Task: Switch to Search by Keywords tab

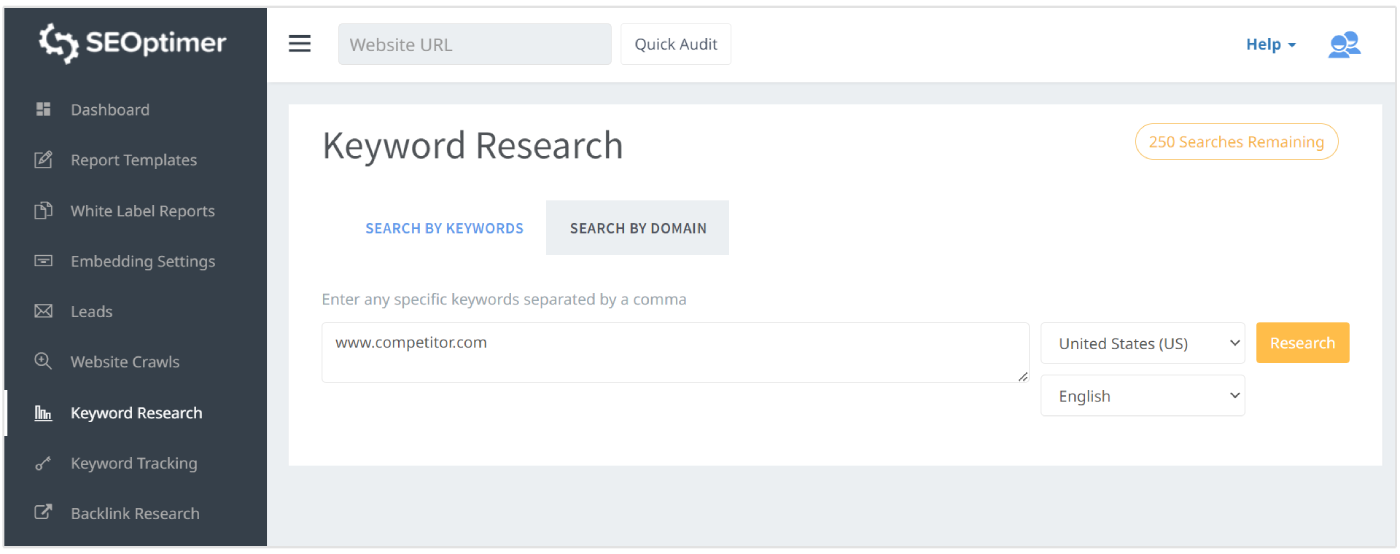Action: pyautogui.click(x=444, y=228)
